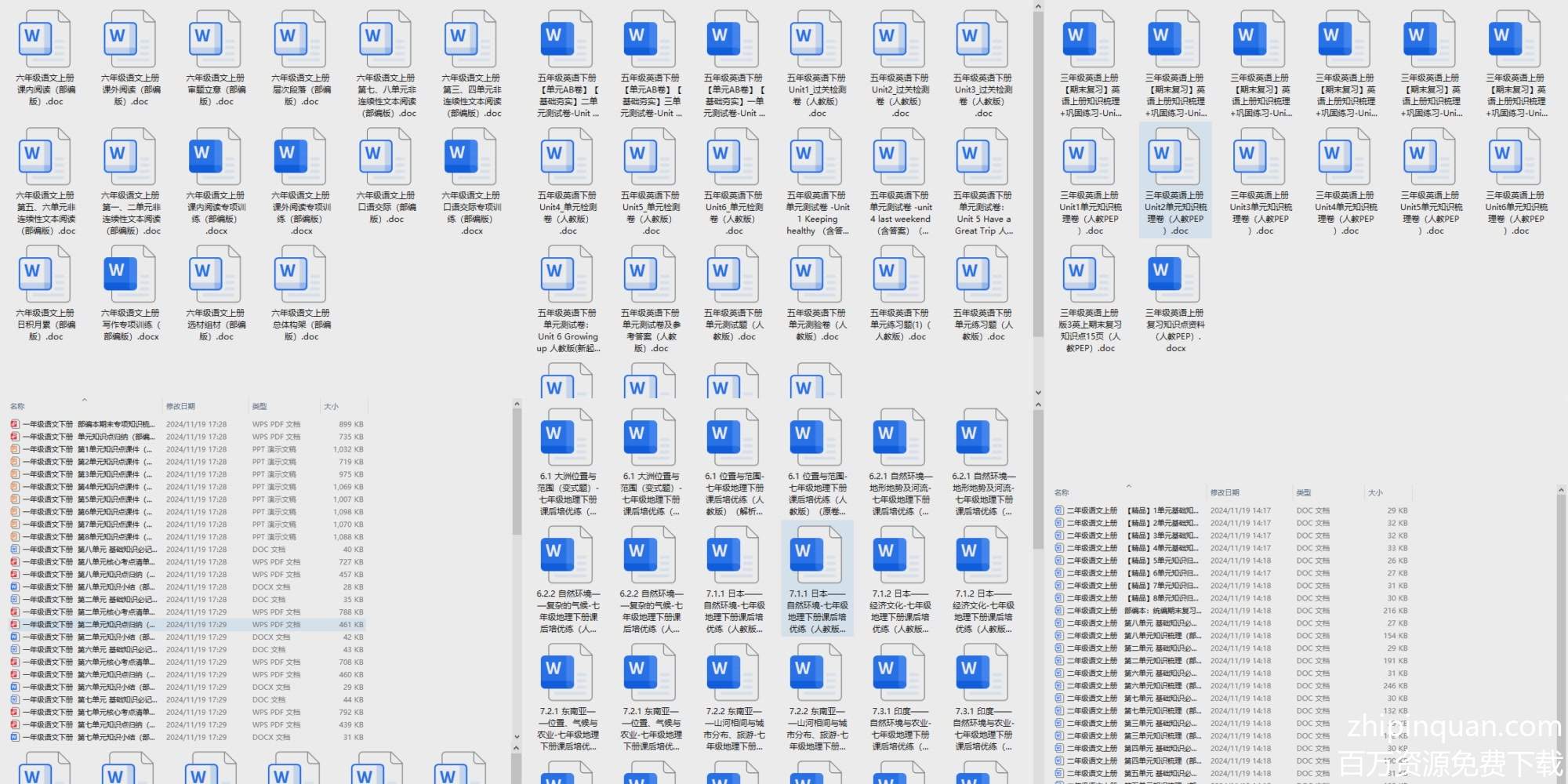Sort 一年级语文下册 list by 修改日期 column

[x=180, y=406]
